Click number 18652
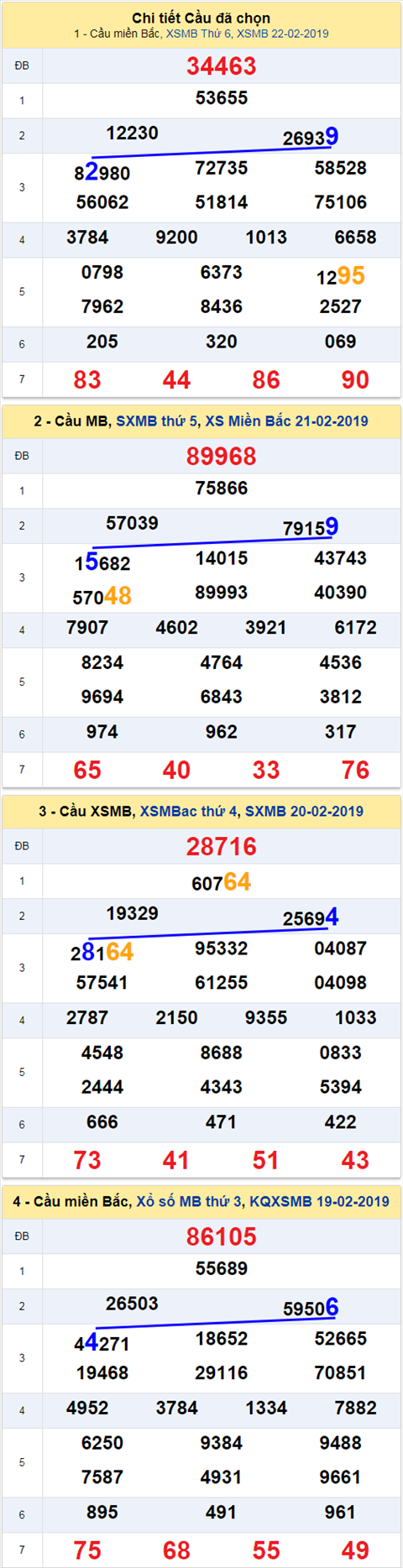The height and width of the screenshot is (1568, 403). [x=222, y=1339]
